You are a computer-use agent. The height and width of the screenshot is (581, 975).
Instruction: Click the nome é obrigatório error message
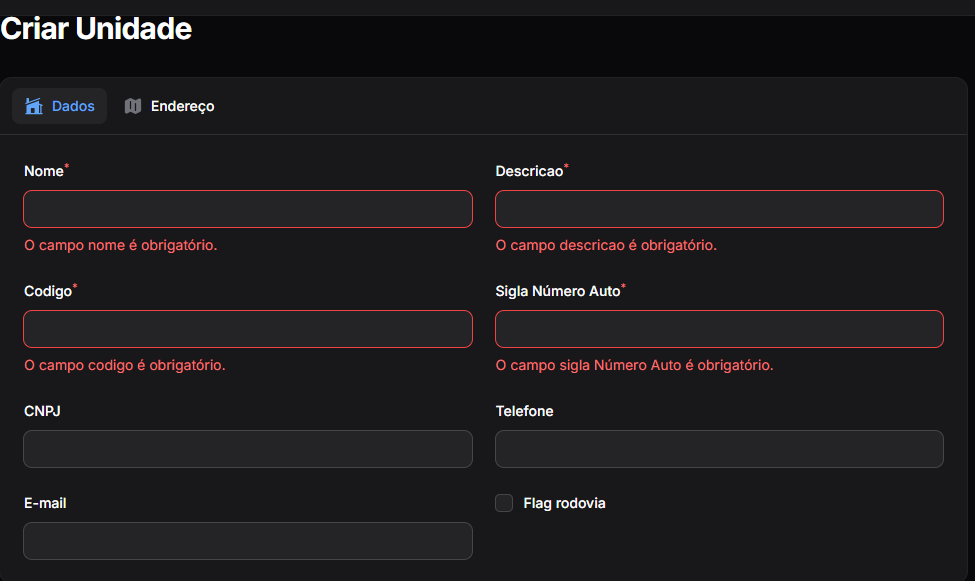point(120,245)
